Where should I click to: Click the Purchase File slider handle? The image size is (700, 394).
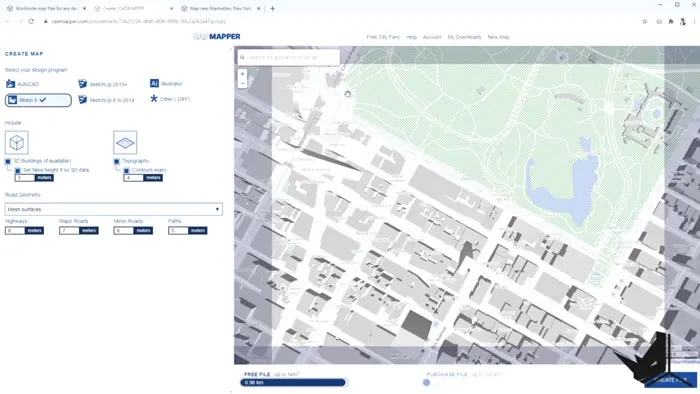click(x=426, y=382)
